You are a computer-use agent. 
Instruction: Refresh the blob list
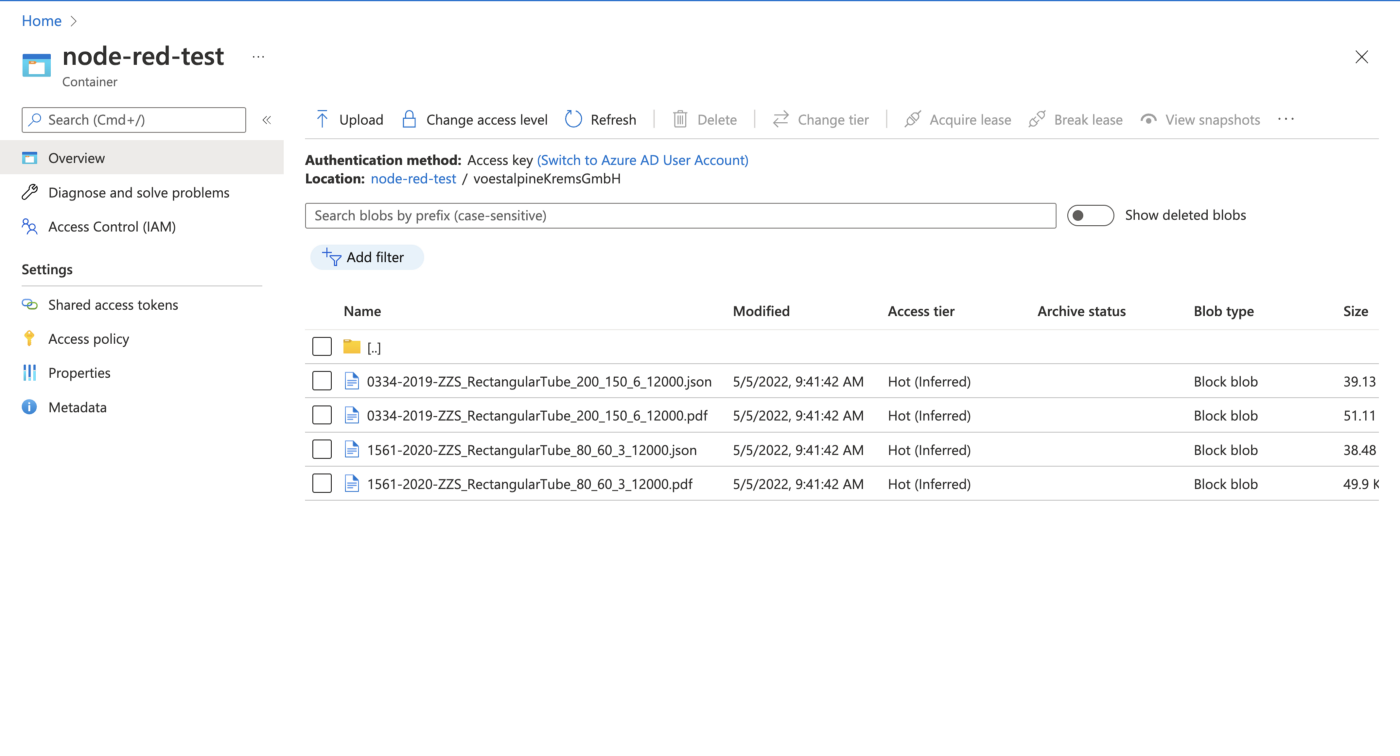pyautogui.click(x=601, y=119)
